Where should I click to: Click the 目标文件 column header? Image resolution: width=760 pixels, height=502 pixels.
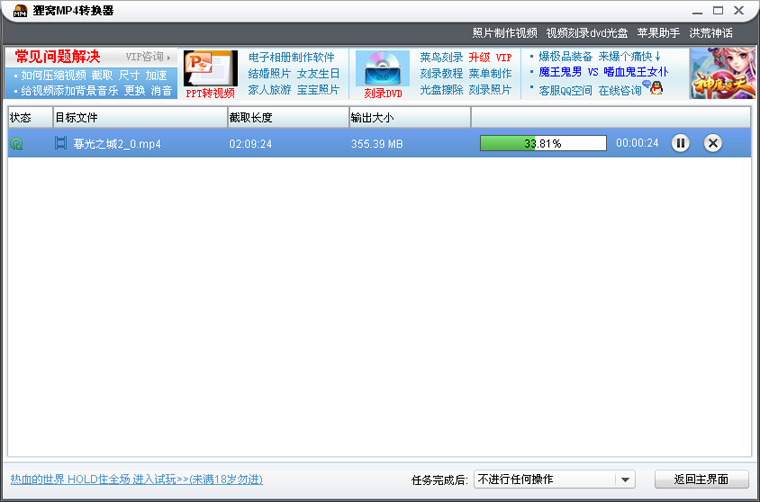click(140, 117)
